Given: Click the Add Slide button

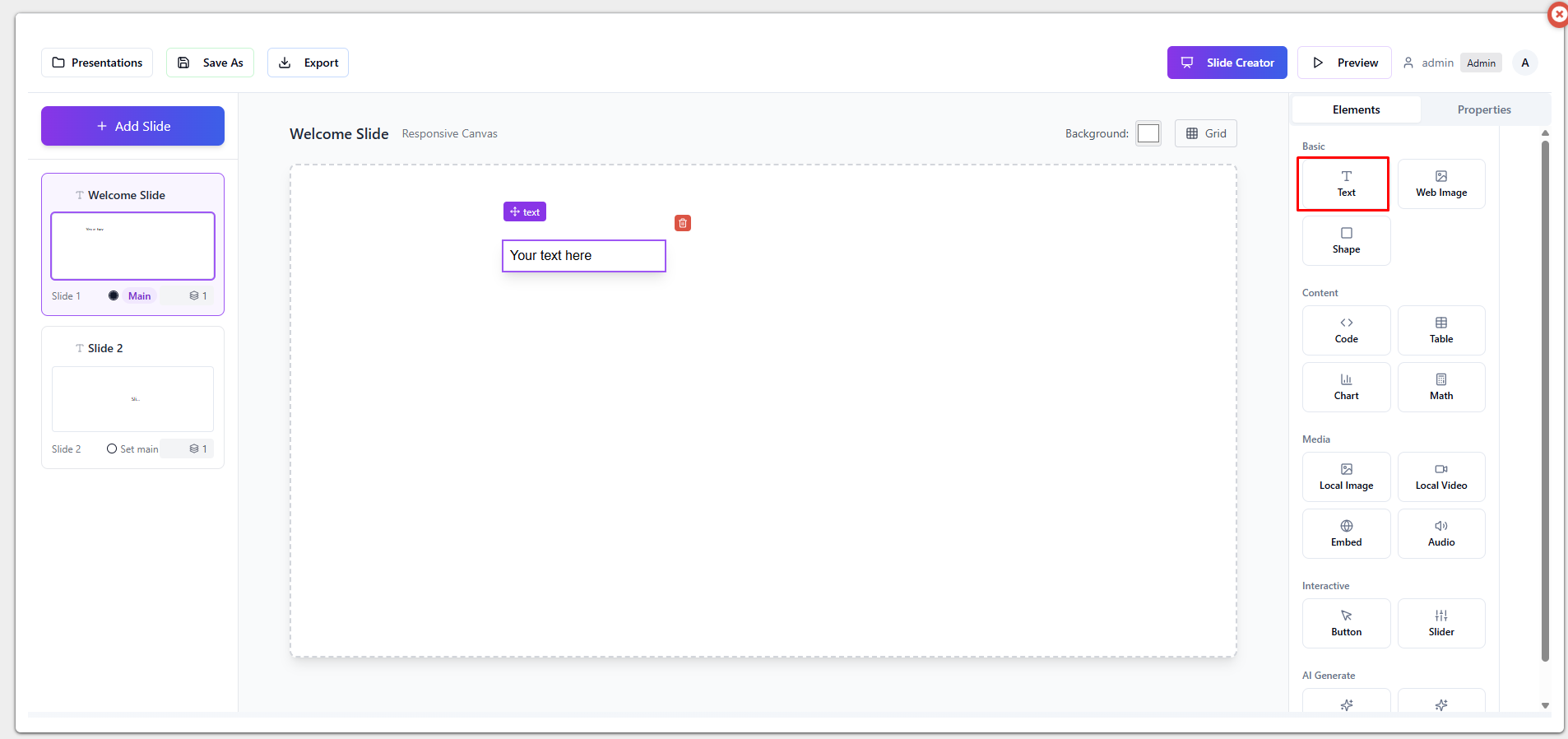Looking at the screenshot, I should (132, 126).
